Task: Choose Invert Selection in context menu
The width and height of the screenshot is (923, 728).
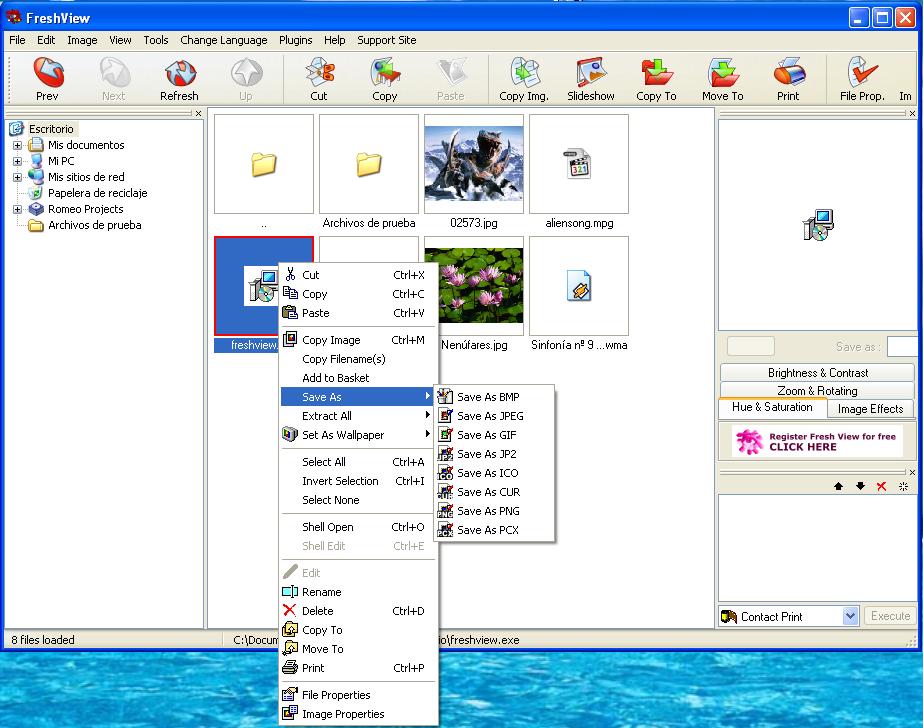Action: 358,481
